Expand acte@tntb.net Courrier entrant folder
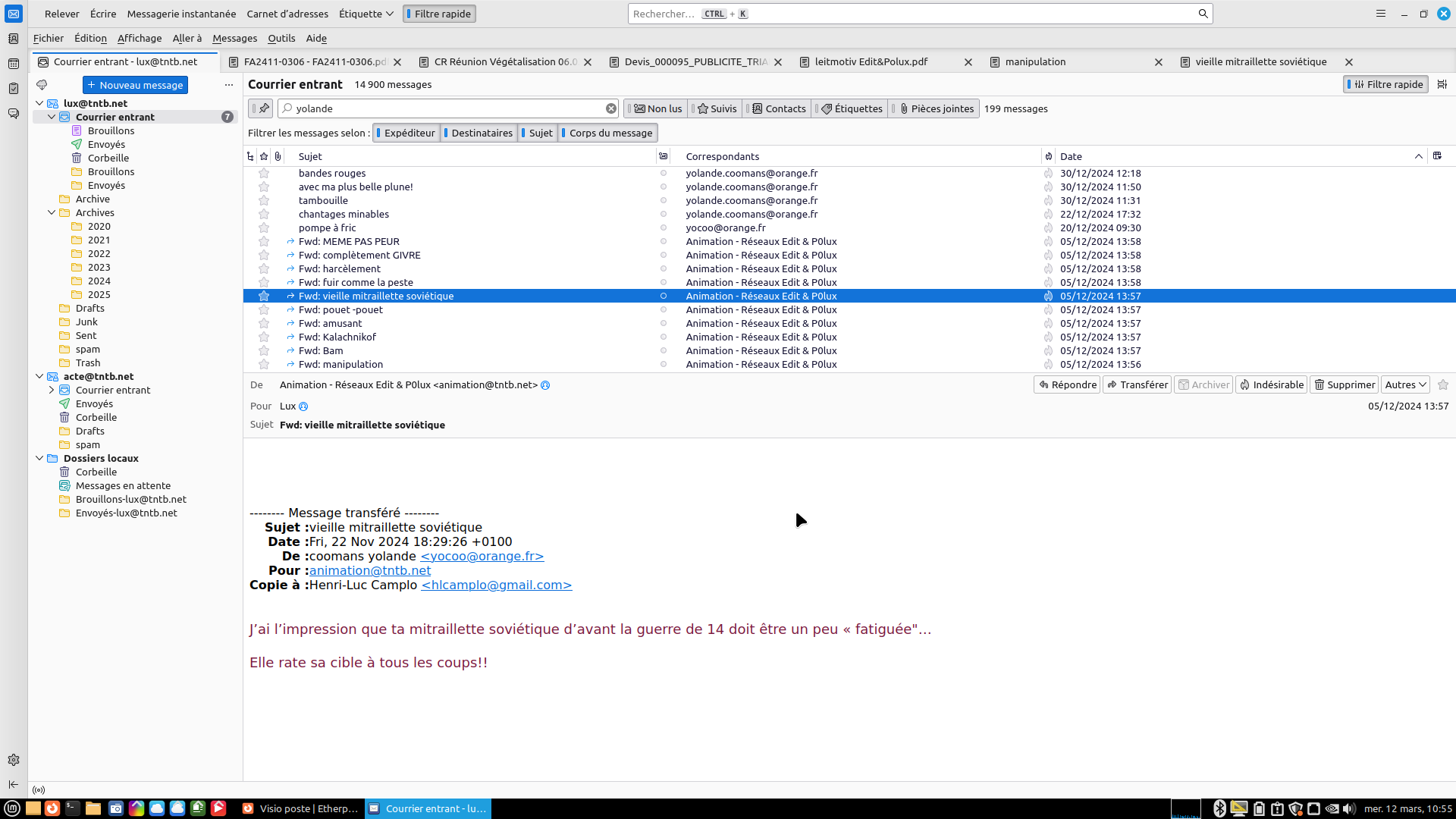Screen dimensions: 1456x819 [x=52, y=390]
